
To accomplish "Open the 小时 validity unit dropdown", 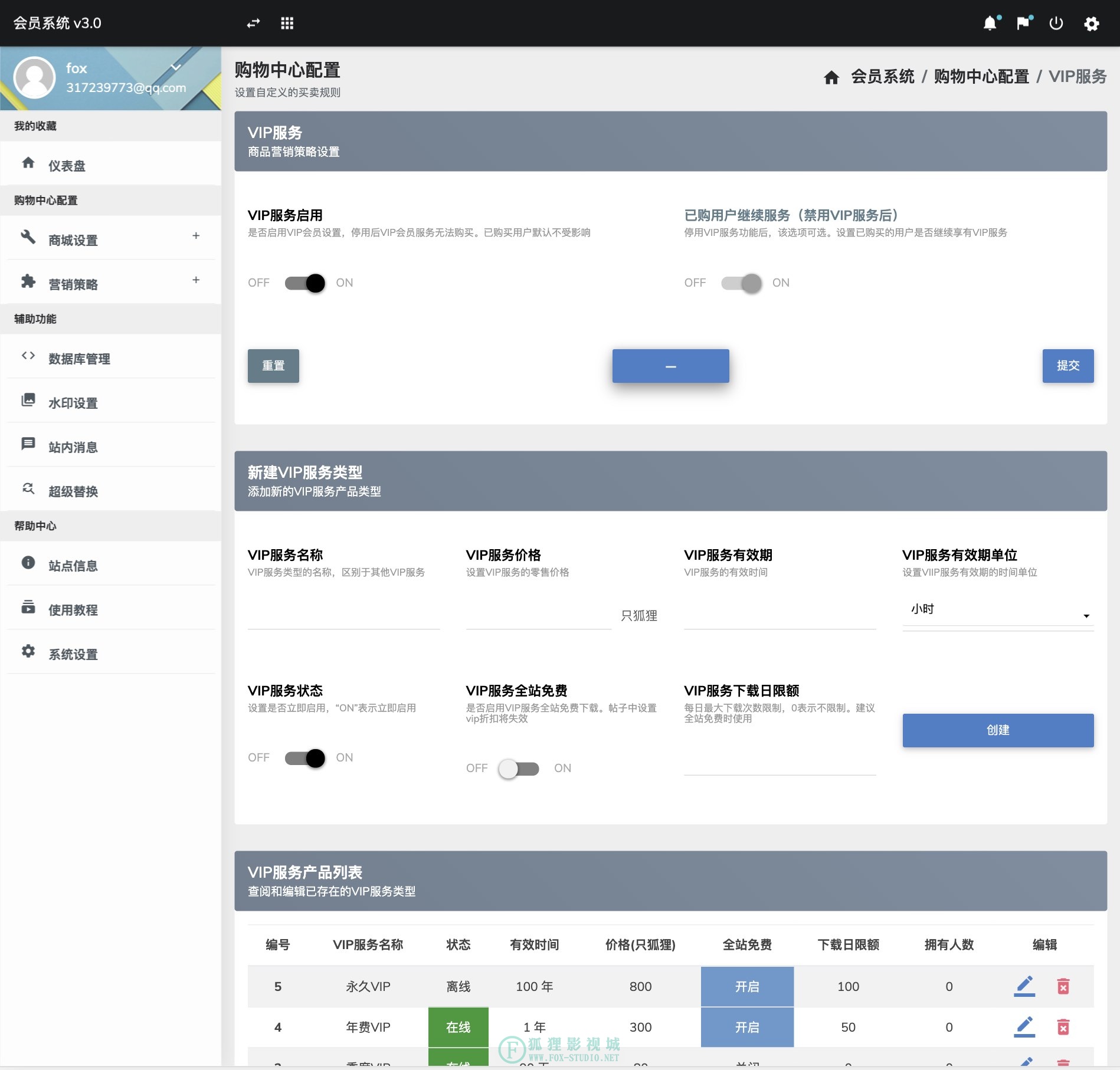I will 998,613.
